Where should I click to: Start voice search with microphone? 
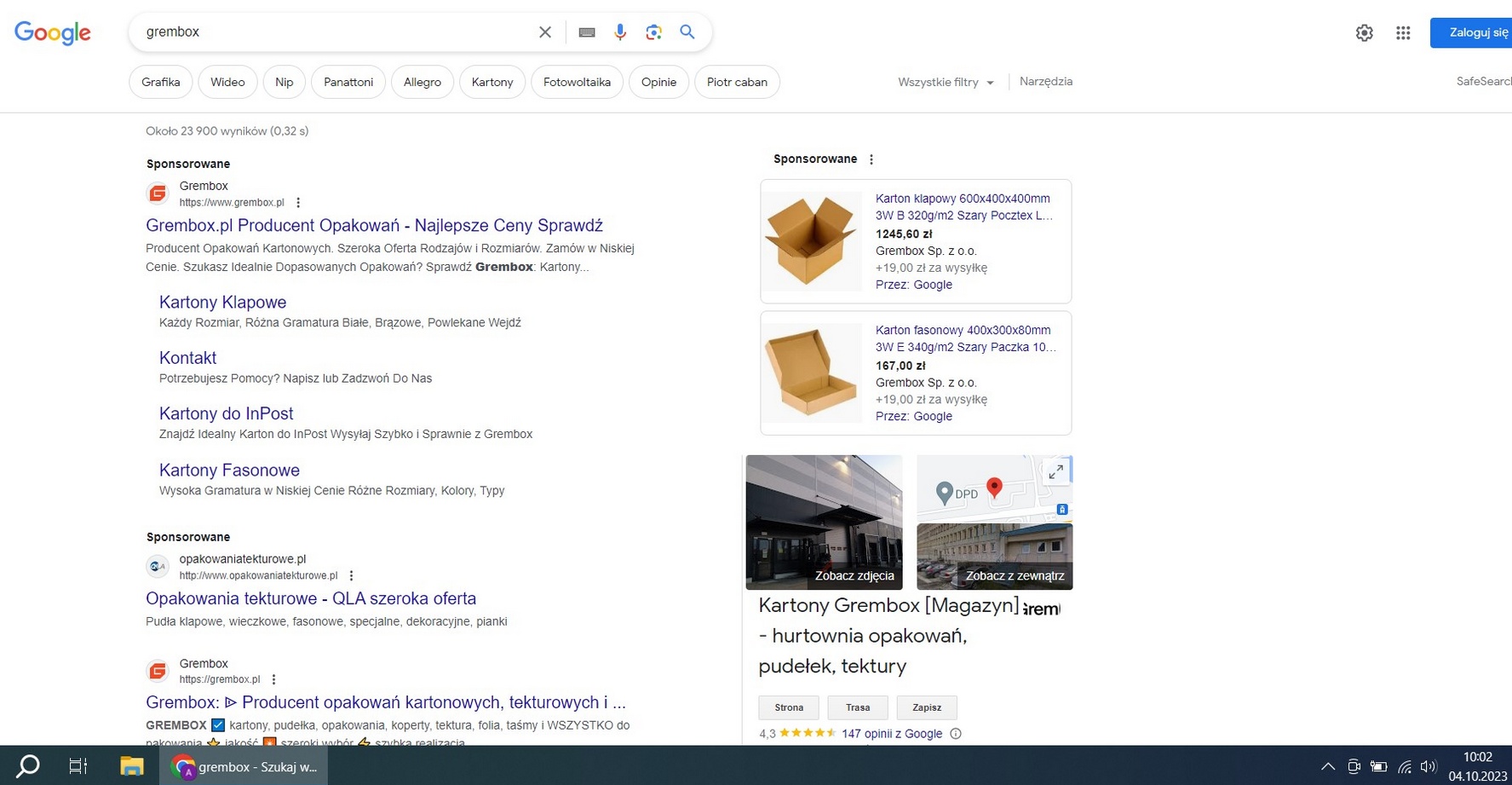pyautogui.click(x=620, y=32)
